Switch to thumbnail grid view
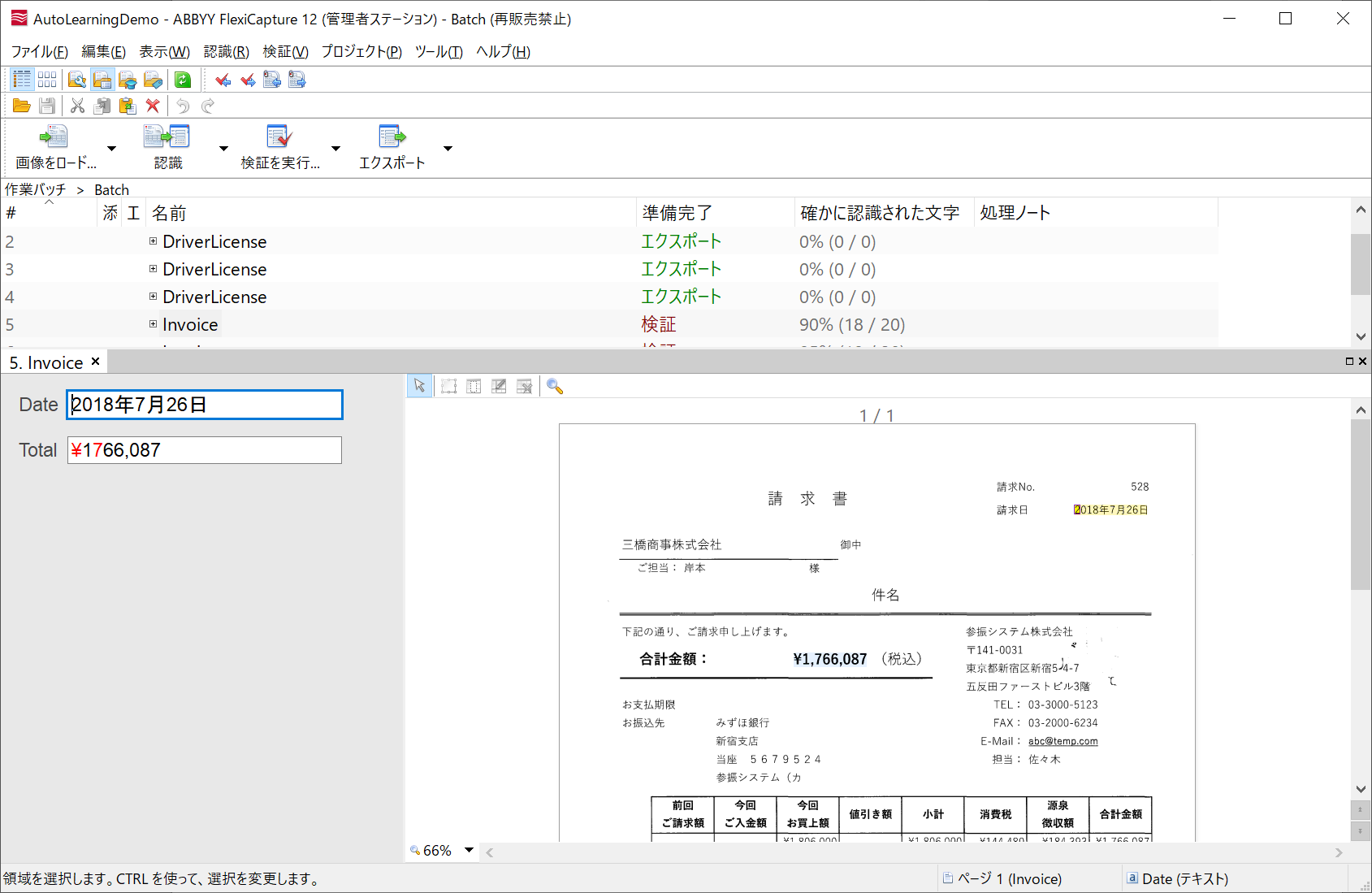Screen dimensions: 1372x893 [x=47, y=80]
